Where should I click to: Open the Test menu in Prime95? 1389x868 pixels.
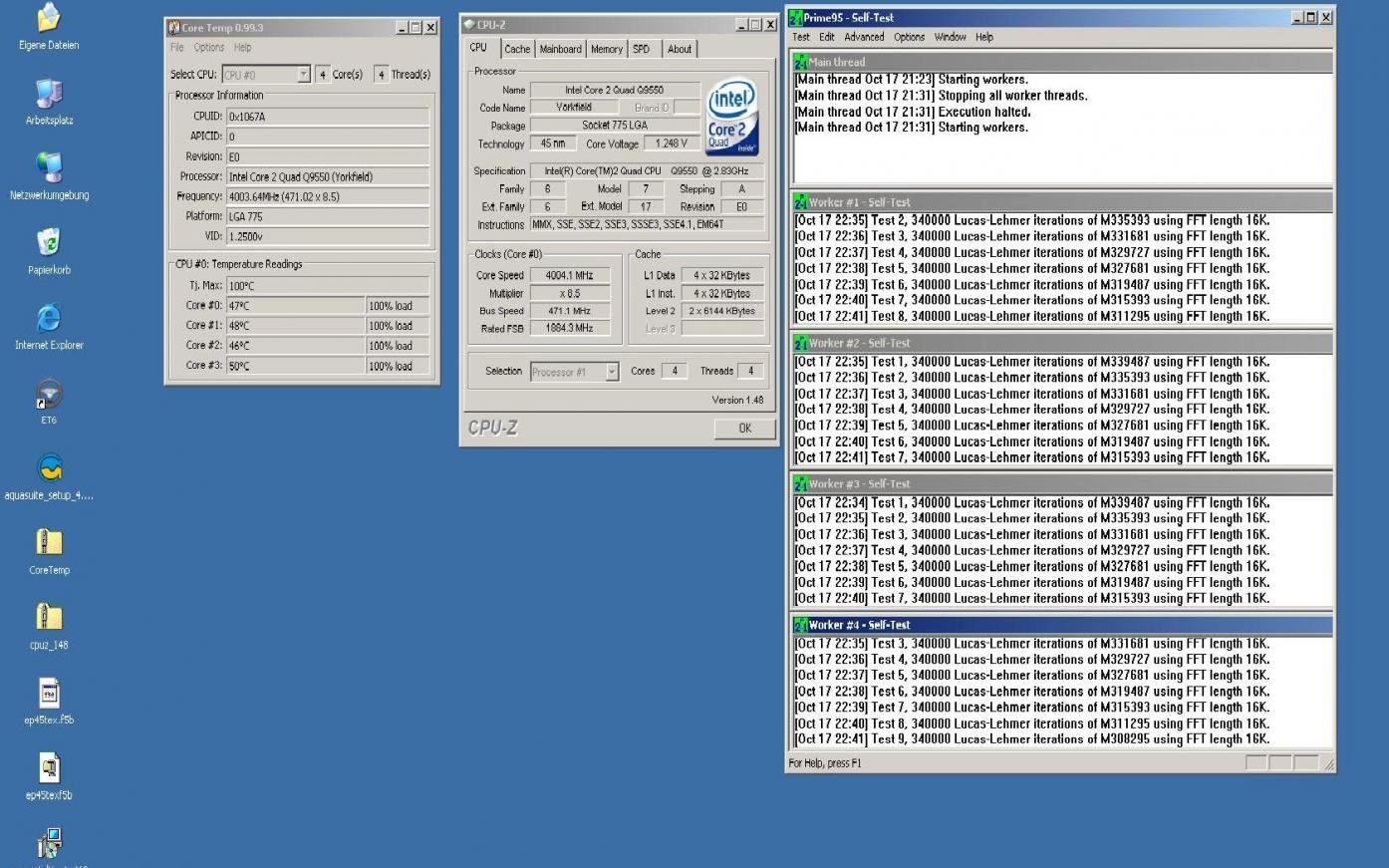click(x=801, y=37)
